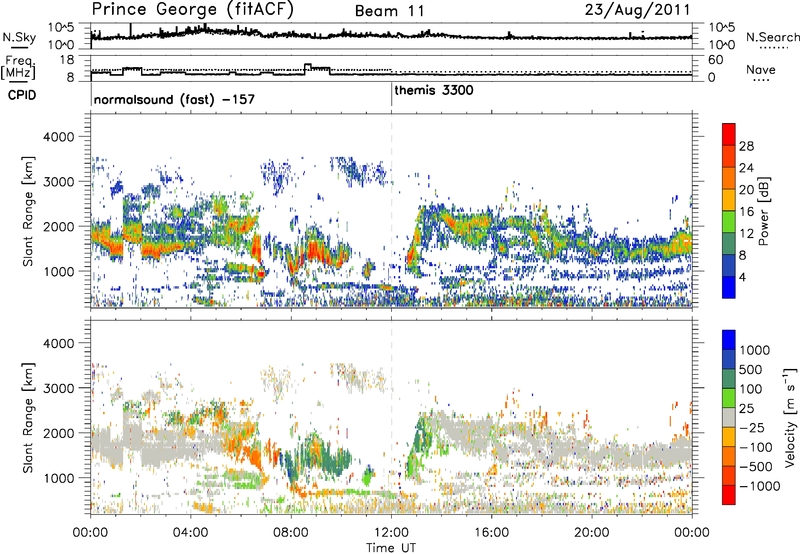Click the CPID change tick at 12:00
The width and height of the screenshot is (800, 554).
pyautogui.click(x=391, y=95)
